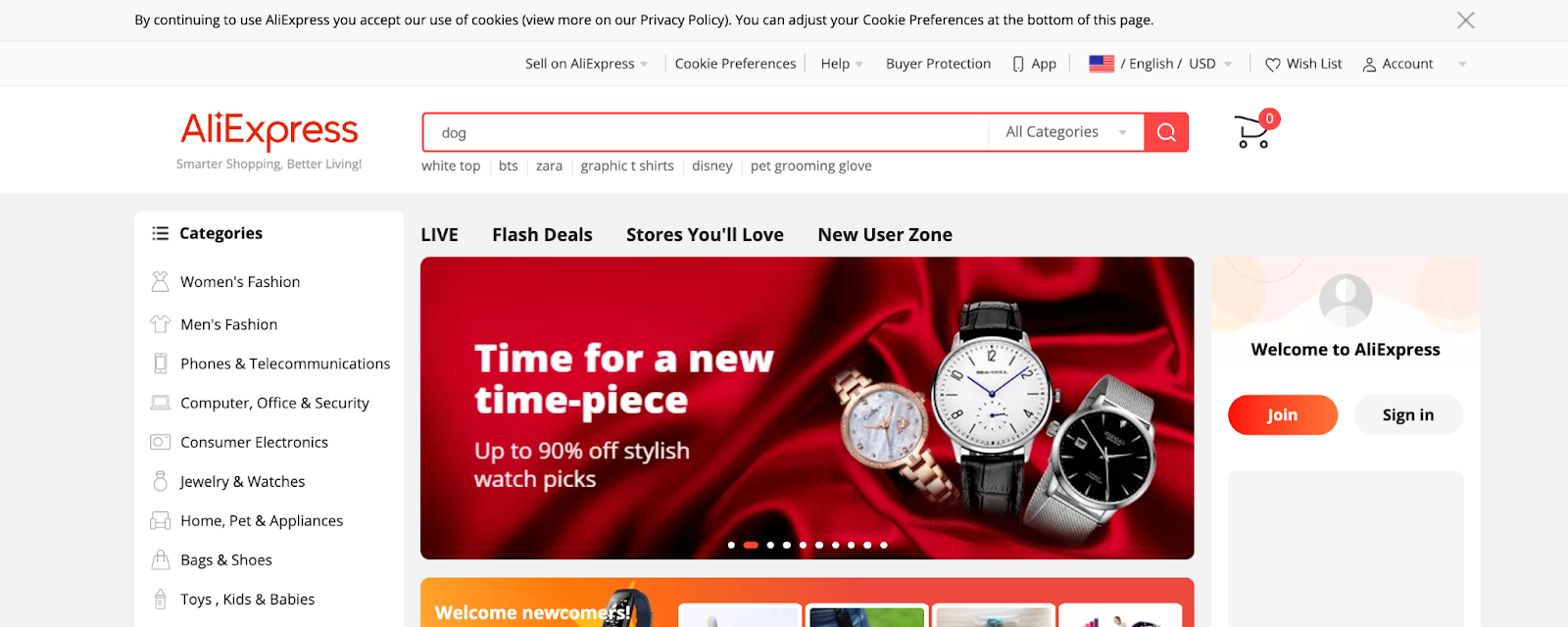This screenshot has width=1568, height=627.
Task: Click the Jewelry & Watches ring icon
Action: tap(160, 481)
